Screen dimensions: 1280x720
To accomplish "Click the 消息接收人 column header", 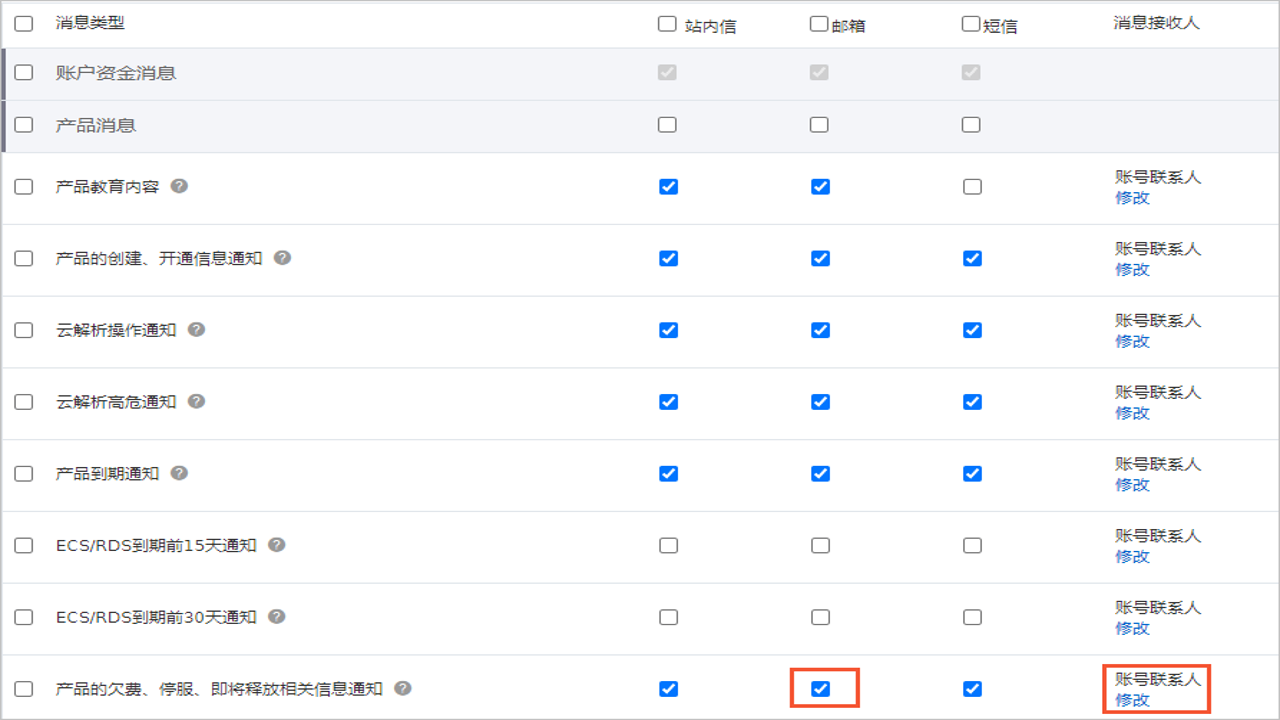I will 1156,23.
